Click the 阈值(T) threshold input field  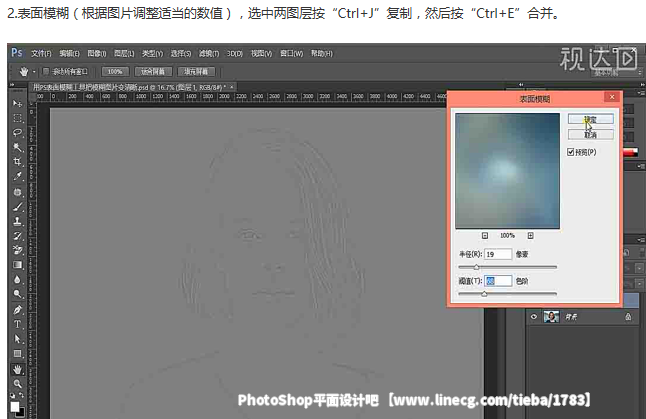(x=498, y=281)
